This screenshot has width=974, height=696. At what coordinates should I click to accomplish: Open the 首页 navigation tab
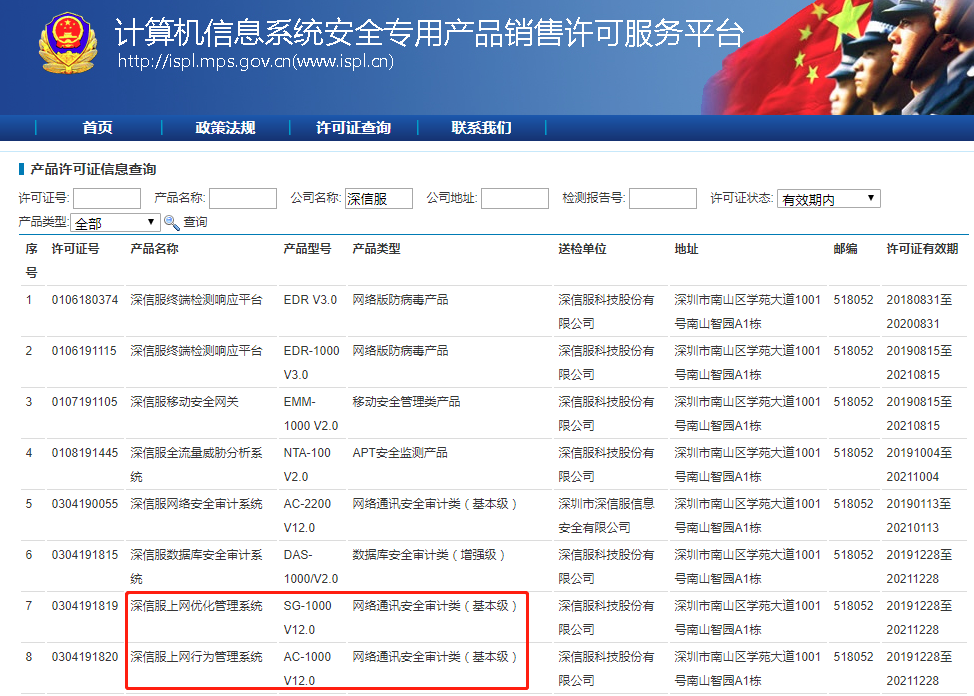pyautogui.click(x=98, y=127)
